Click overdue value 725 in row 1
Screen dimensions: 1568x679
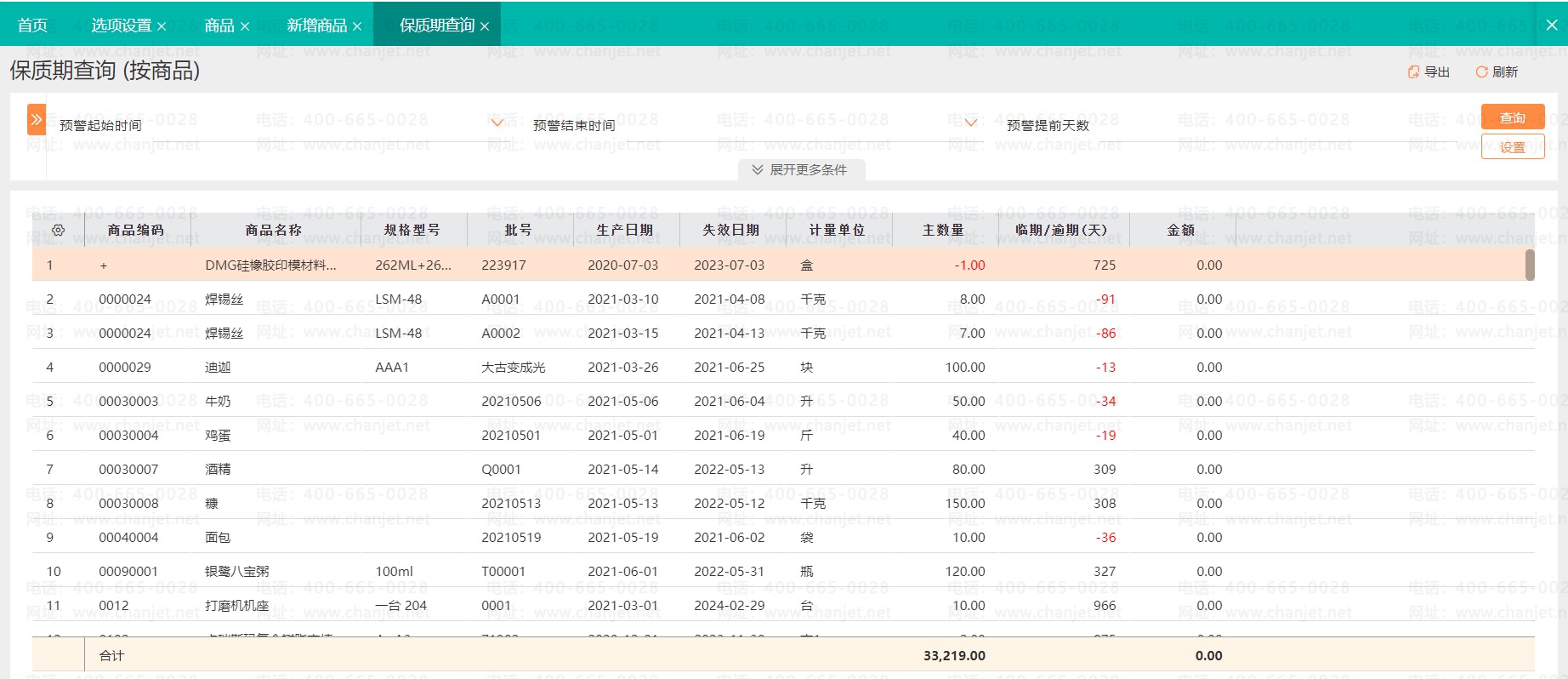pos(1105,265)
